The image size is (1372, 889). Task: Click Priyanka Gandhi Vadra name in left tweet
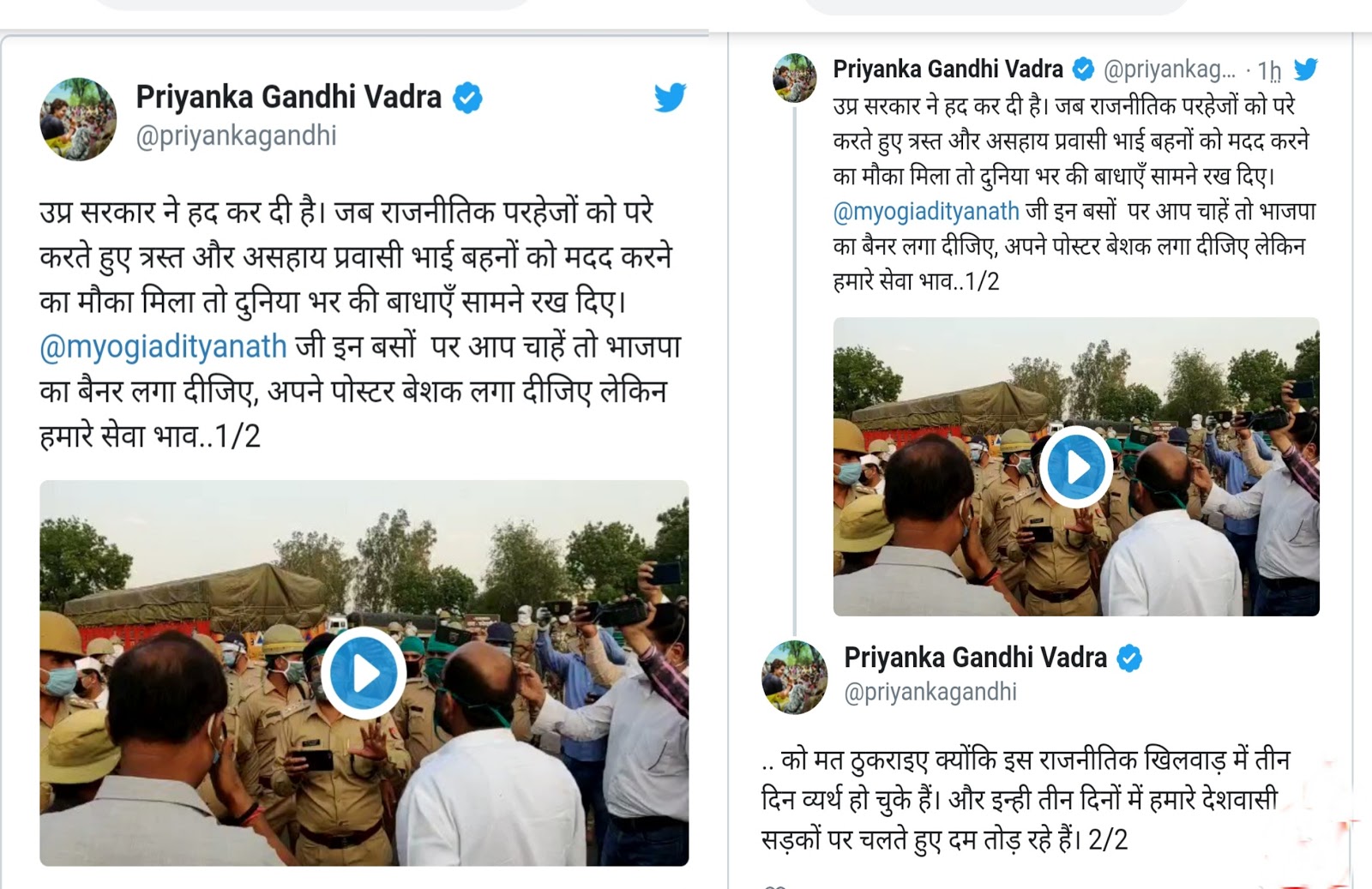click(x=288, y=97)
